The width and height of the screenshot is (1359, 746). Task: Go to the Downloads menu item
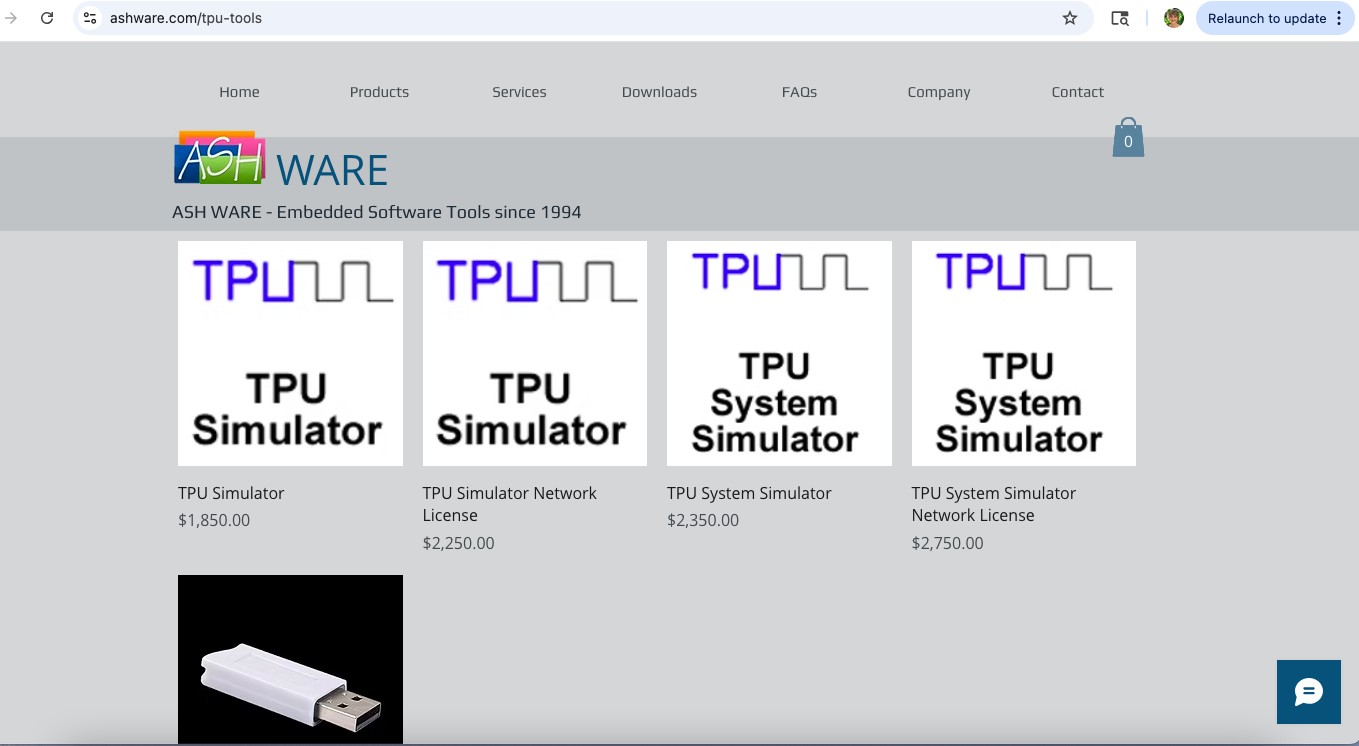tap(659, 92)
